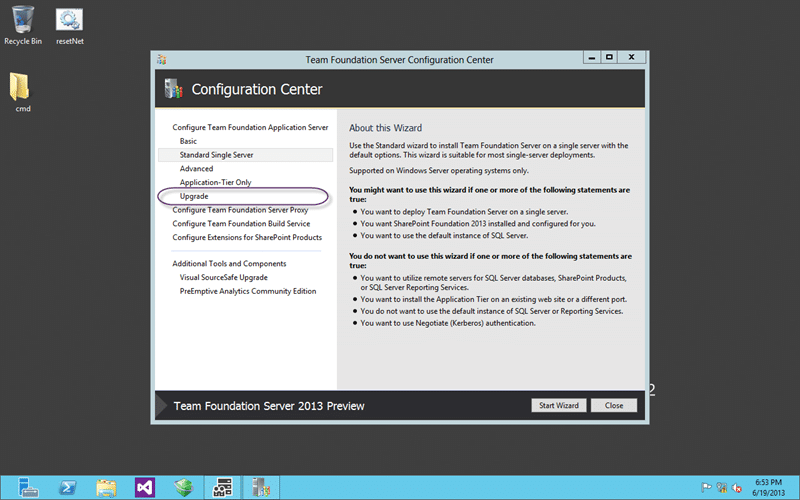Click the Close button in footer
The height and width of the screenshot is (500, 800).
pos(614,406)
